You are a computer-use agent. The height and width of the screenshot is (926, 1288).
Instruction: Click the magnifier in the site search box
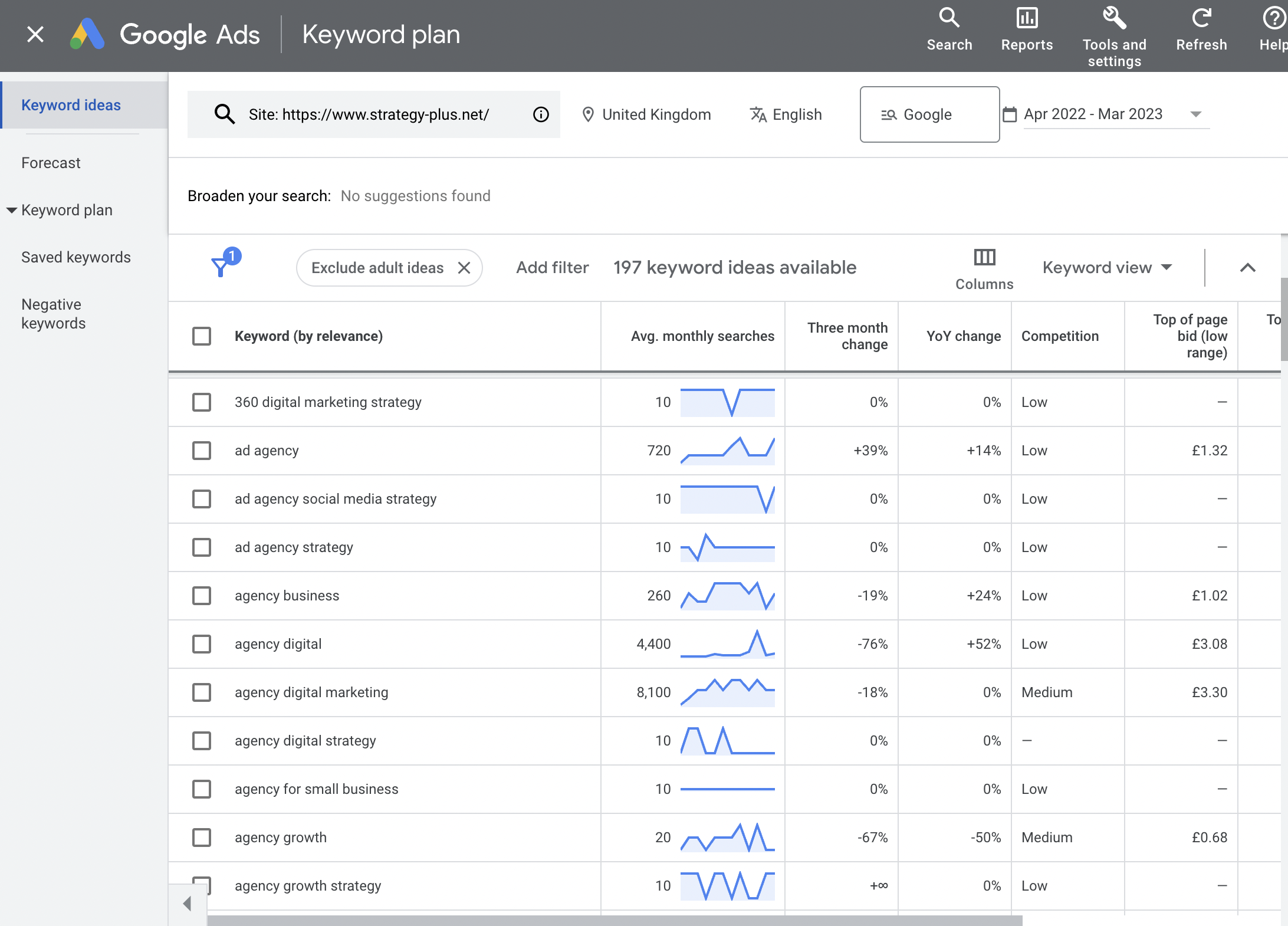225,114
